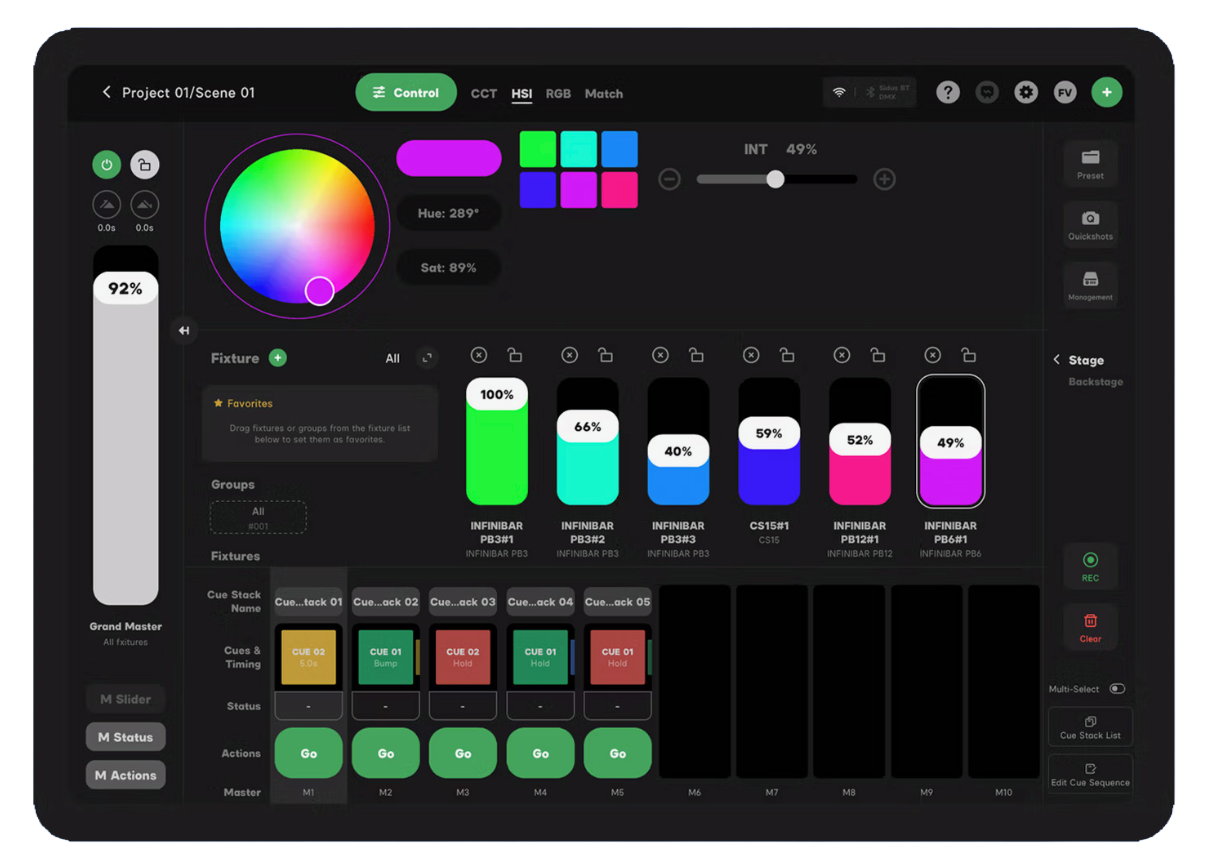The height and width of the screenshot is (858, 1218).
Task: Click the M Slider button
Action: tap(126, 699)
